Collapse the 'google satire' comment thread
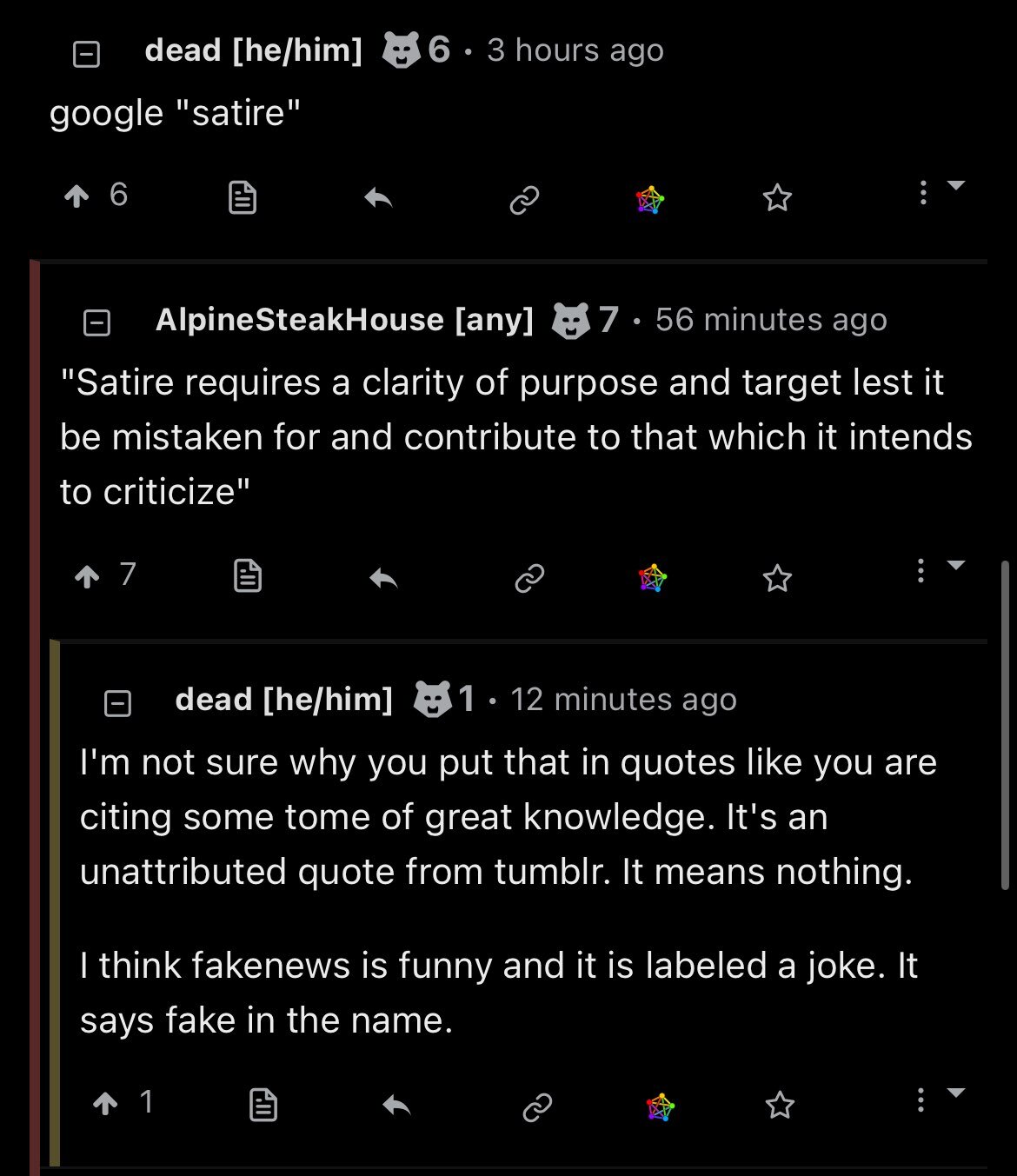This screenshot has height=1176, width=1017. (86, 55)
